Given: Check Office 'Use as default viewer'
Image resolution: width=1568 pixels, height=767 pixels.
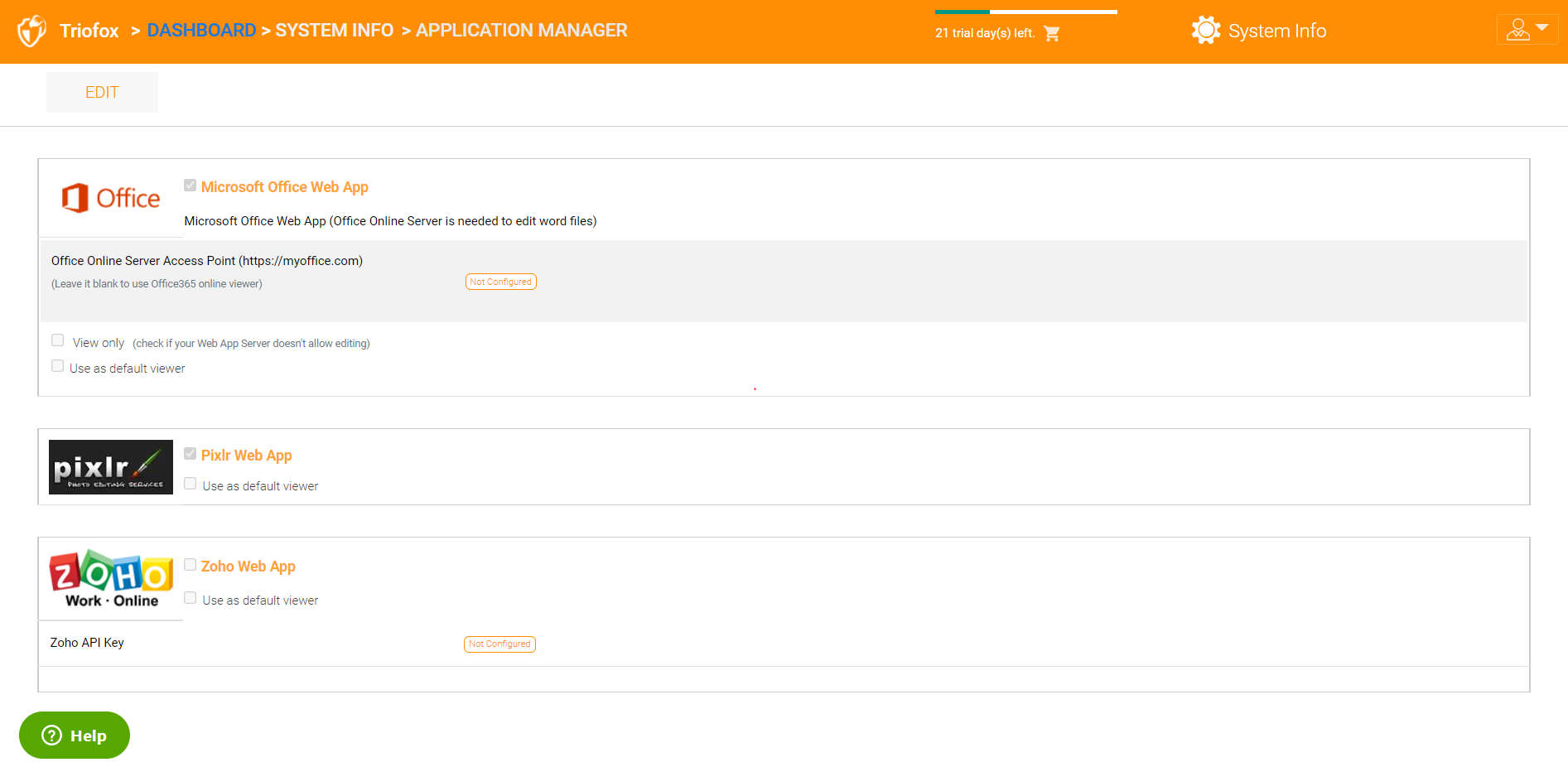Looking at the screenshot, I should [58, 366].
